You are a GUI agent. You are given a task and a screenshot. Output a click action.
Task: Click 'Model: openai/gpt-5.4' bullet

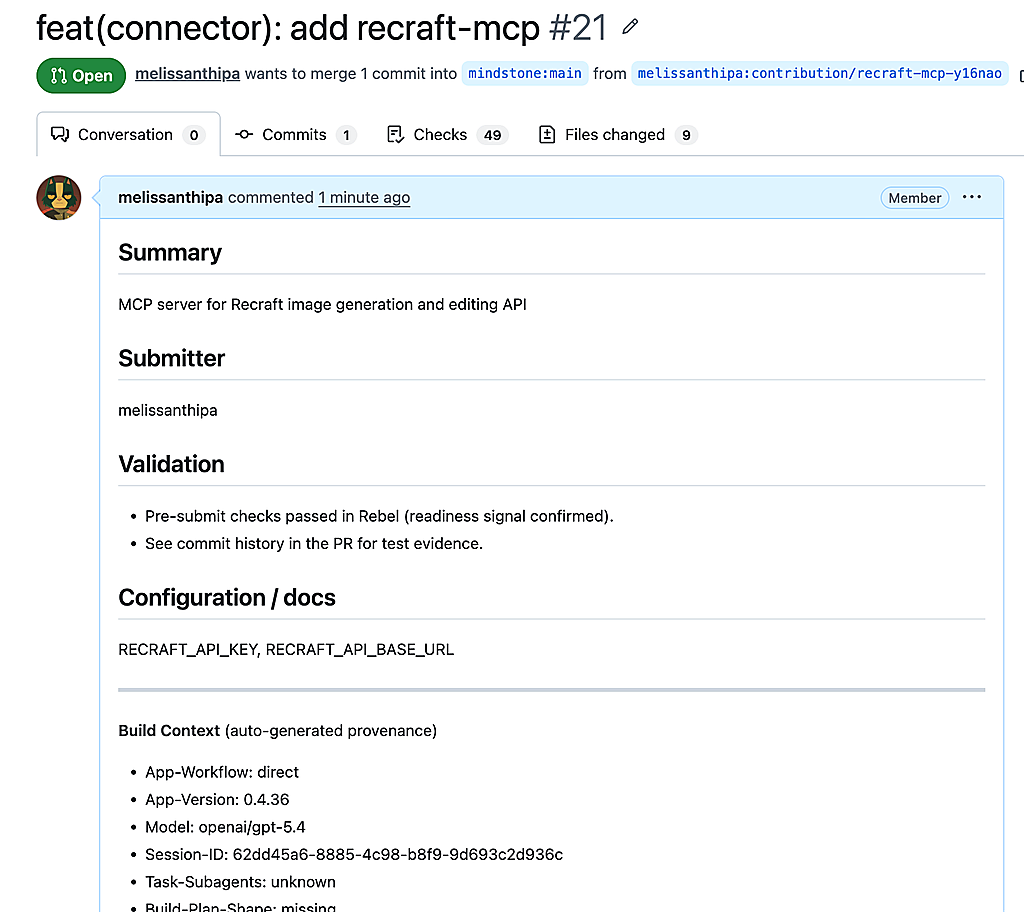(225, 827)
